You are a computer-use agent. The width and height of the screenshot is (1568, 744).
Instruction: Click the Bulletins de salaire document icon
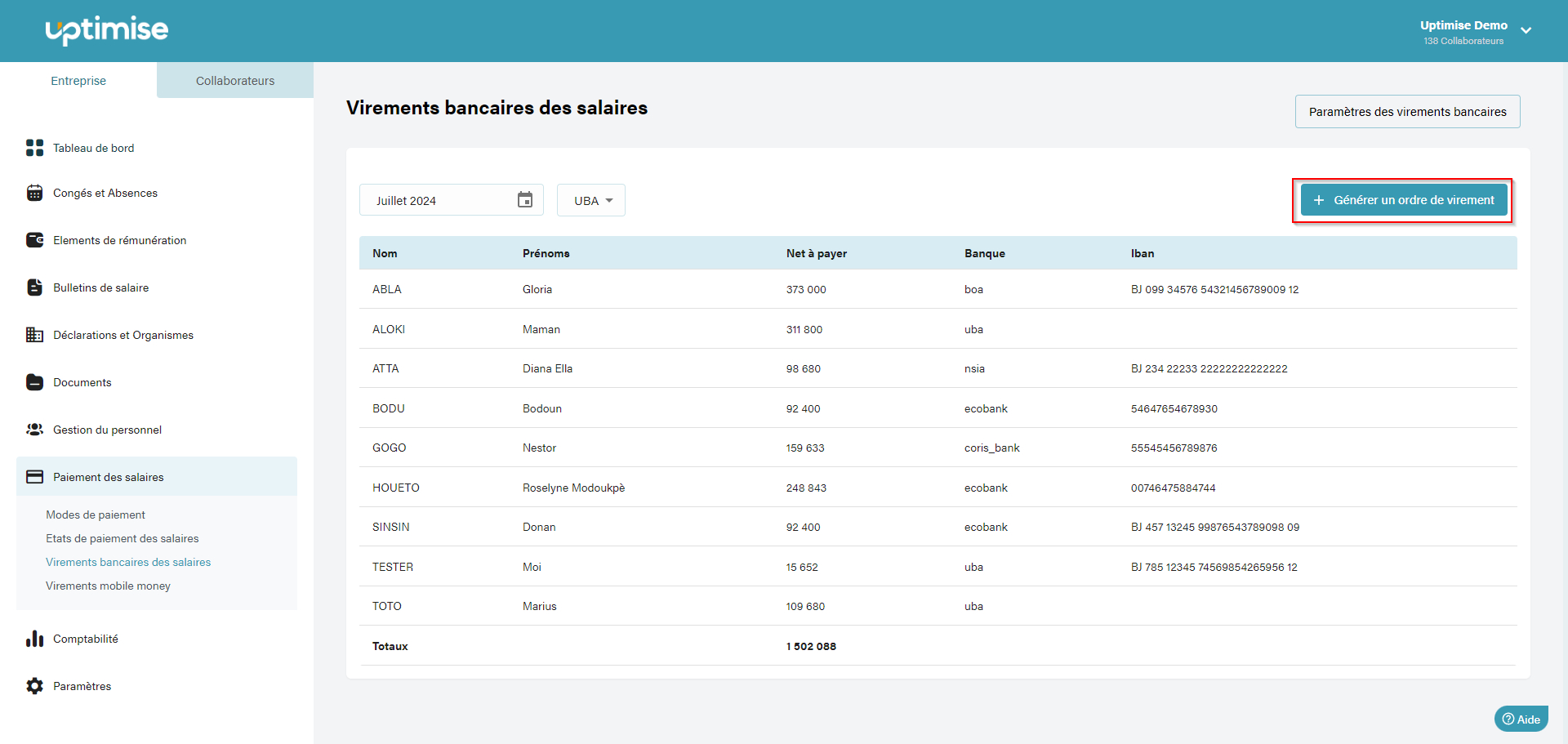(34, 287)
